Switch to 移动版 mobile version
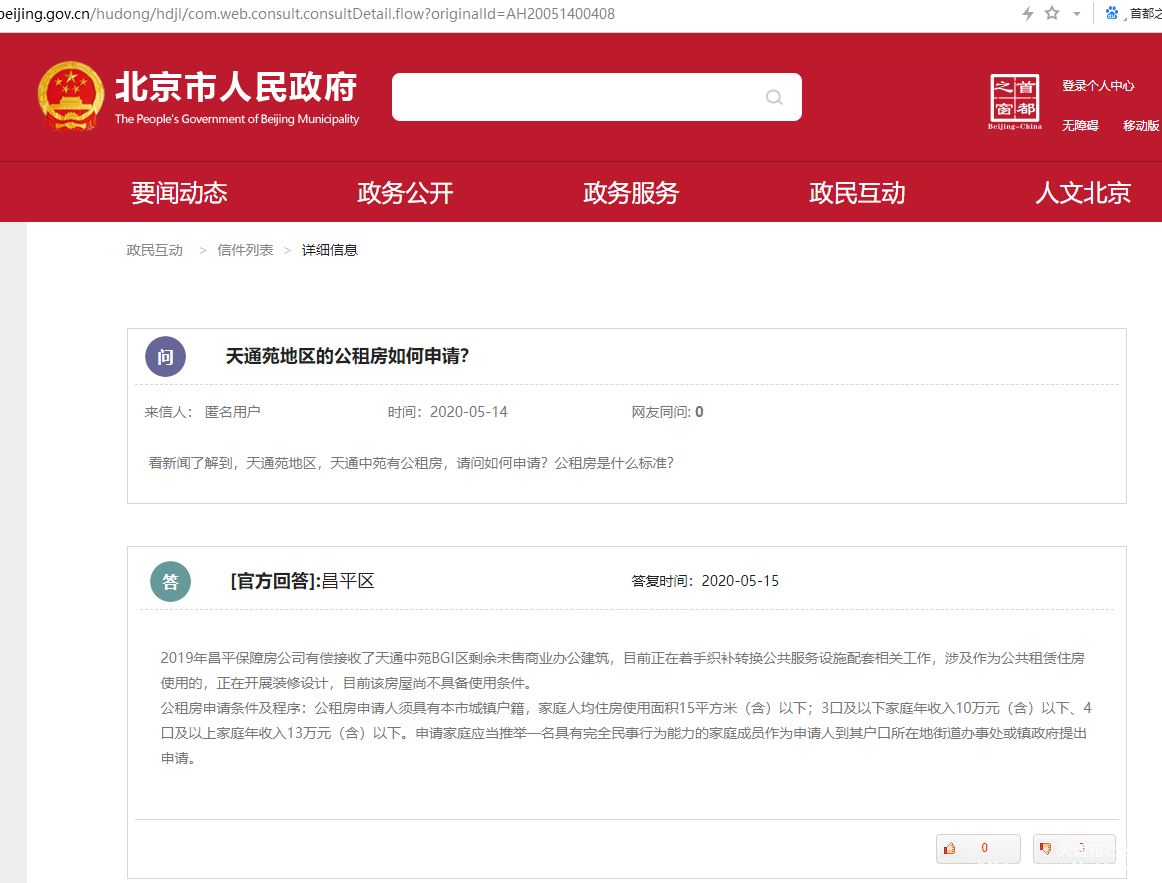This screenshot has width=1162, height=883. click(1140, 125)
